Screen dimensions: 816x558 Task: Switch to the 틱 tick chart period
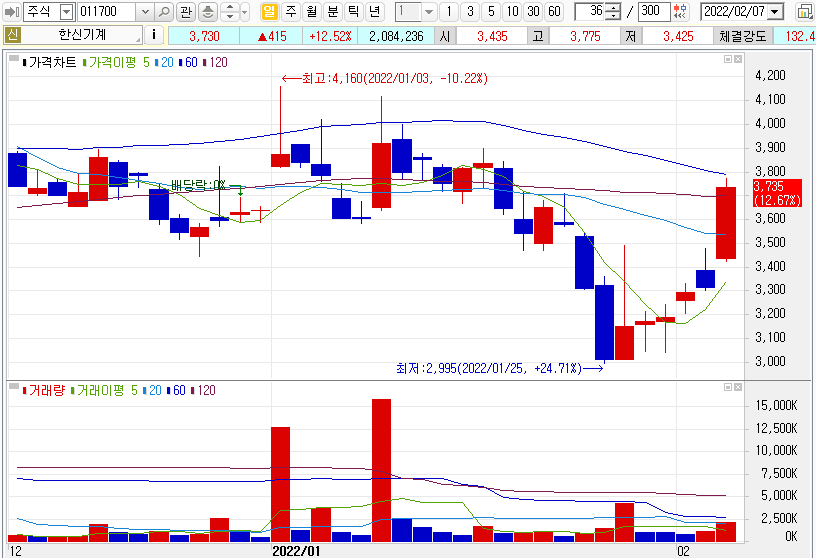tap(353, 11)
